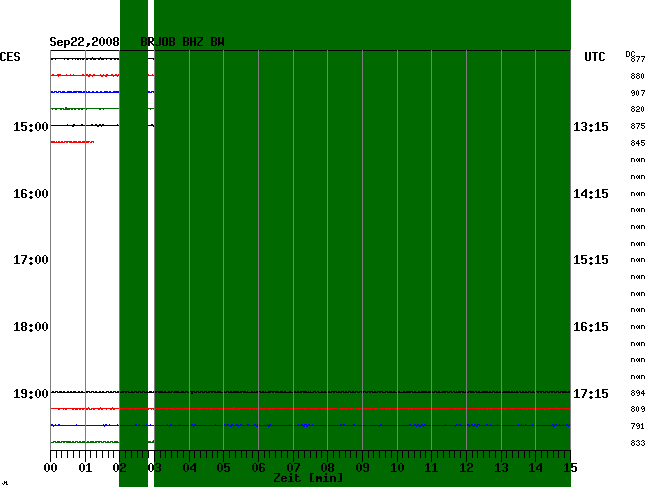Click minute label 07 on time axis
This screenshot has width=650, height=494.
(293, 468)
